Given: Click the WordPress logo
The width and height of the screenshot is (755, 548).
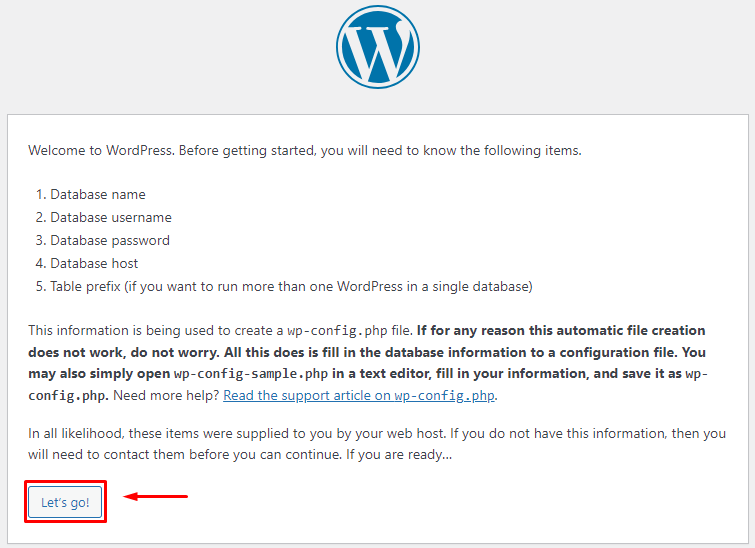Looking at the screenshot, I should [378, 48].
